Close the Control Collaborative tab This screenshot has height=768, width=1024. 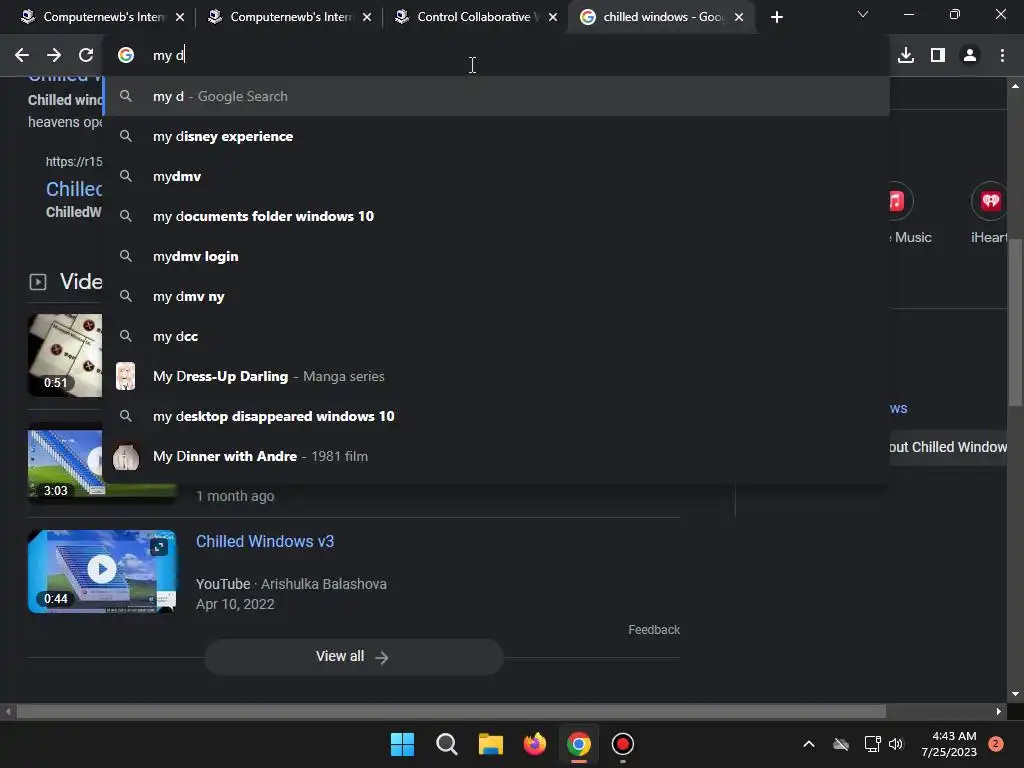553,18
